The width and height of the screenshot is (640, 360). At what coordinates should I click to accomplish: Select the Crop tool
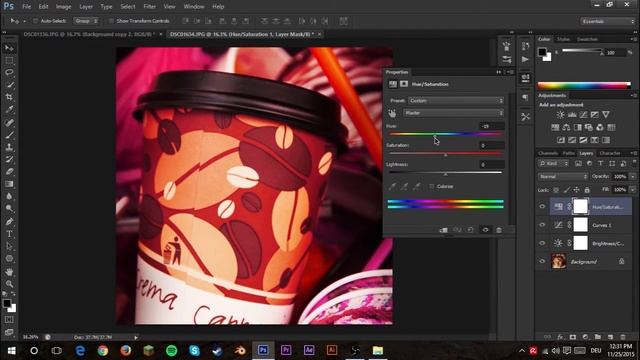(9, 97)
